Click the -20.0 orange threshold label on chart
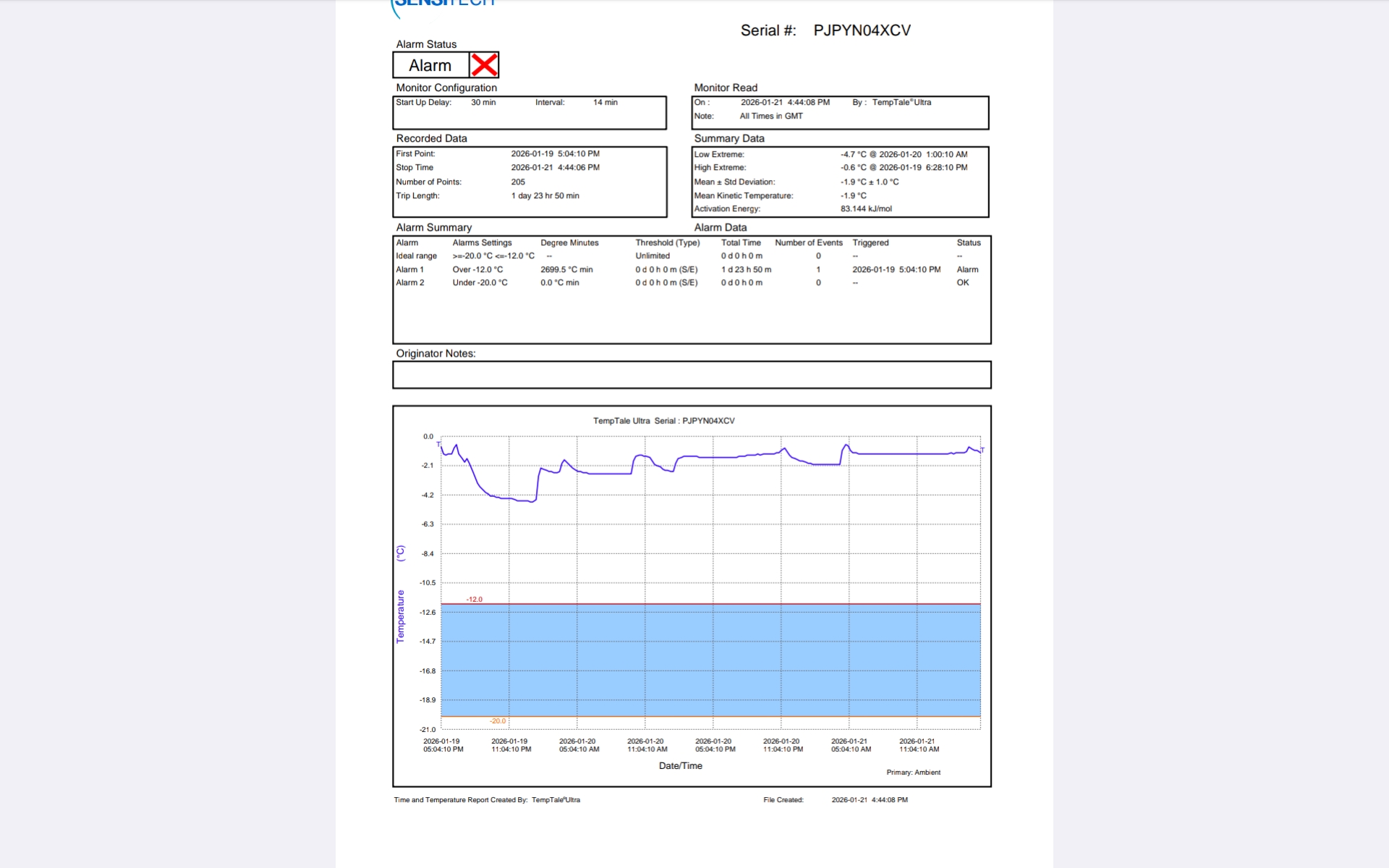1389x868 pixels. tap(498, 721)
